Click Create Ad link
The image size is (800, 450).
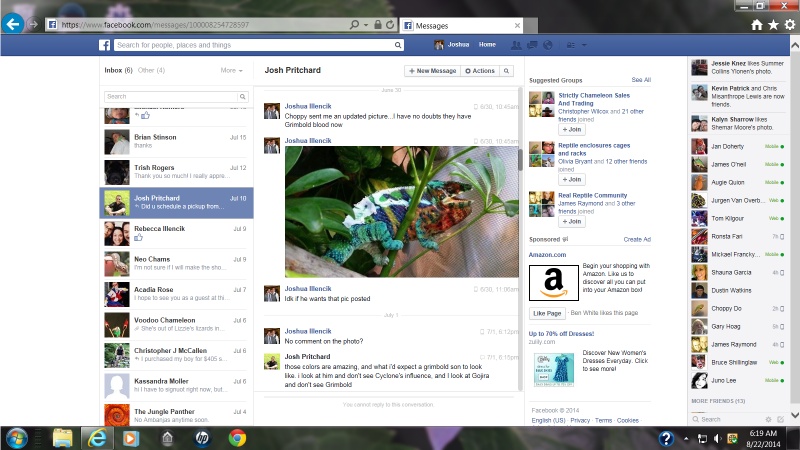637,239
